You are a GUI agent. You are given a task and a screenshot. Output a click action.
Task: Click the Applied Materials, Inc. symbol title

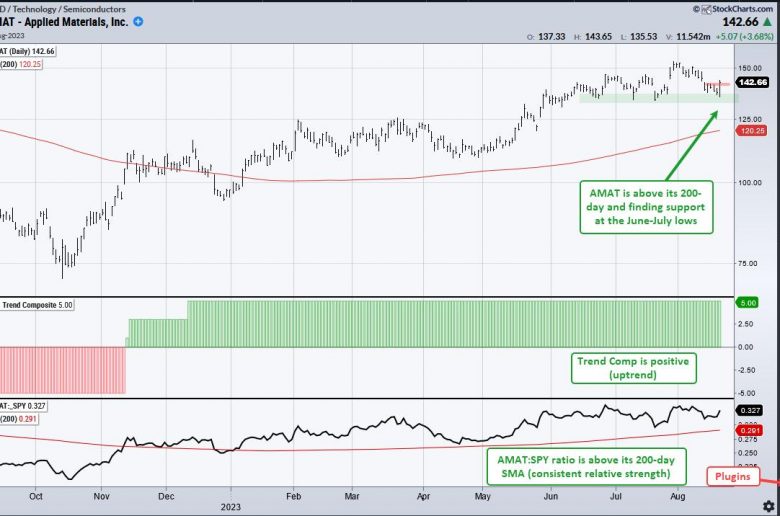[x=64, y=22]
